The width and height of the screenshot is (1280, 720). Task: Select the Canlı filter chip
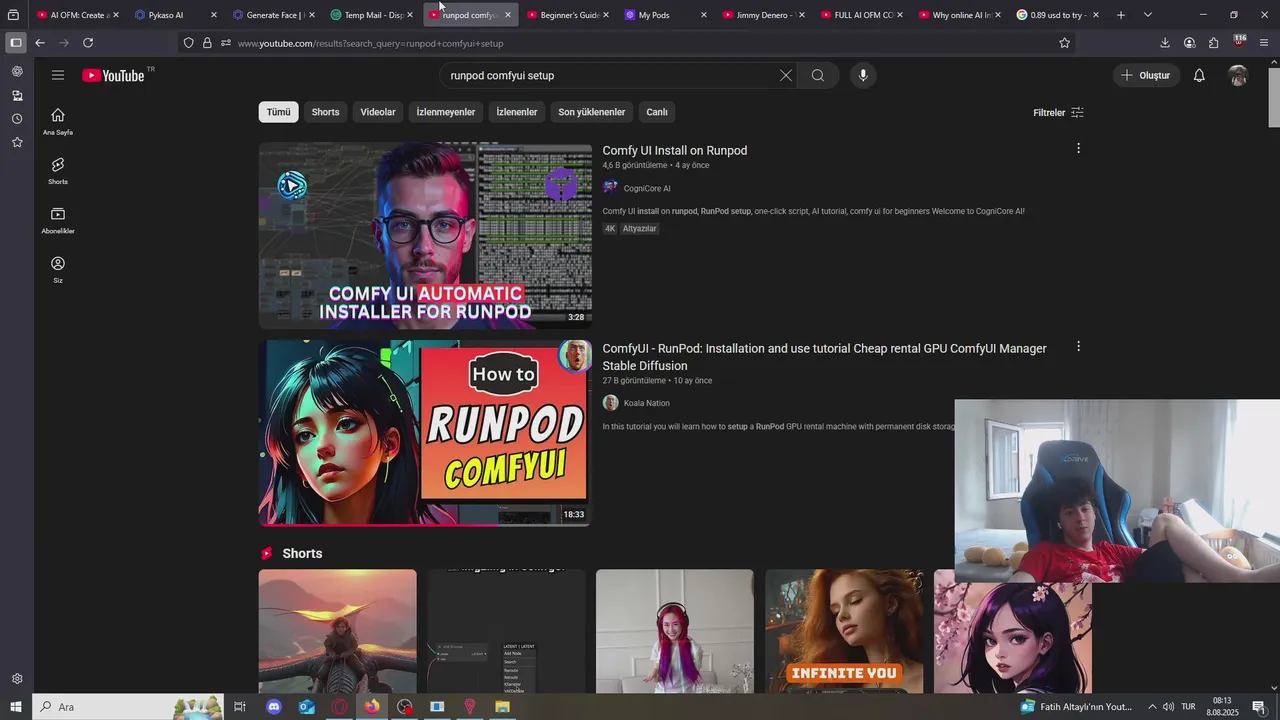click(657, 112)
